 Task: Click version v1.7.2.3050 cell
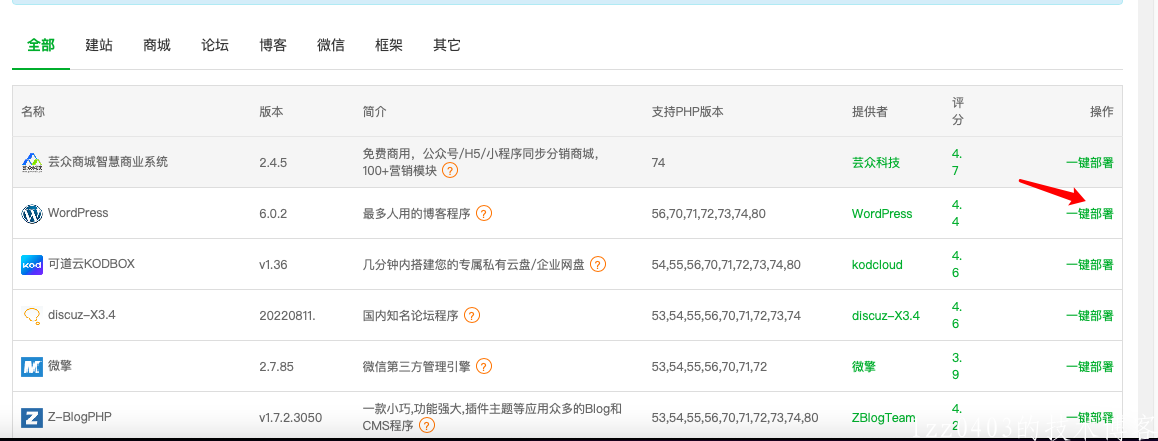point(290,417)
